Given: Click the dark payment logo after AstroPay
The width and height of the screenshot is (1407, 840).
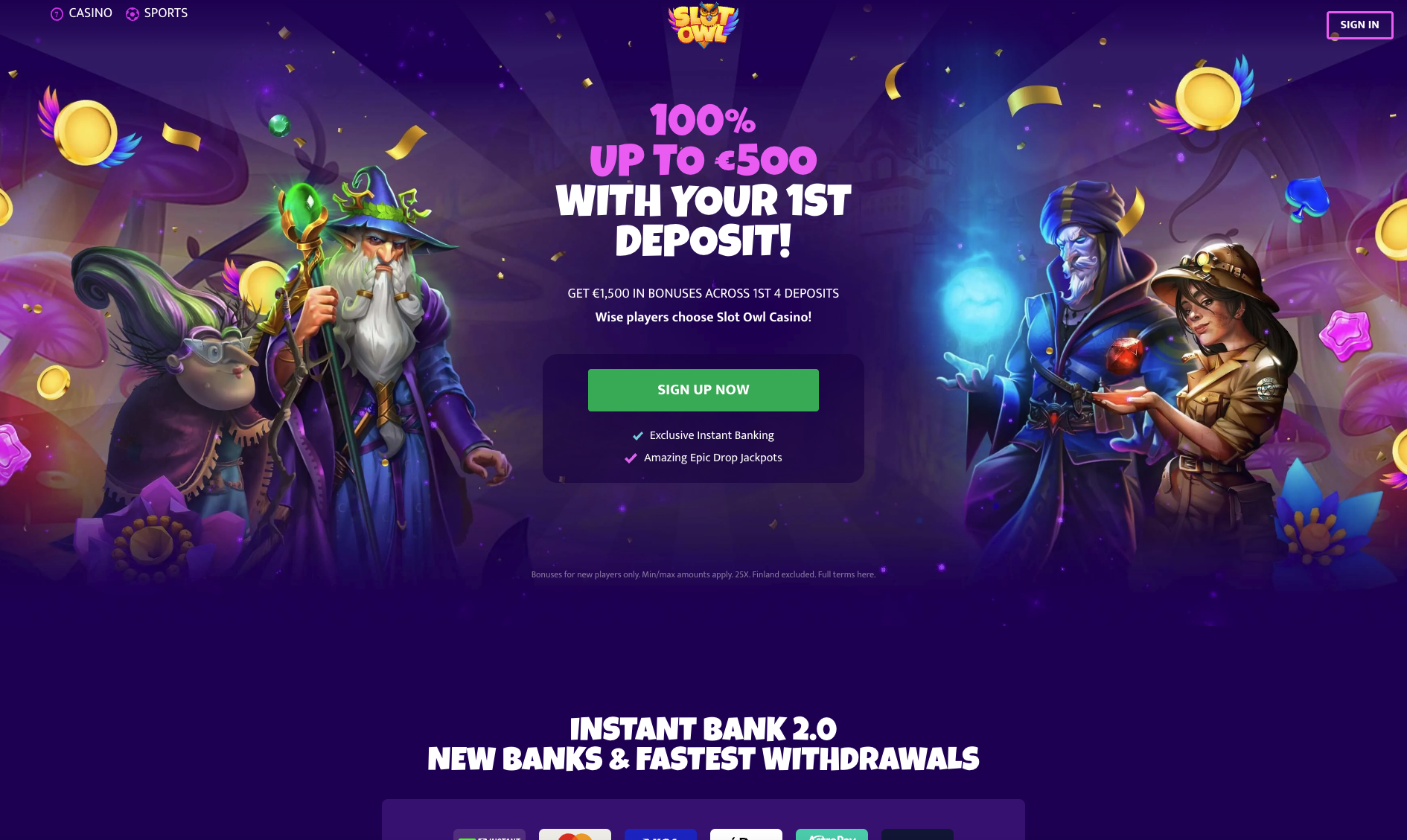Looking at the screenshot, I should tap(917, 835).
